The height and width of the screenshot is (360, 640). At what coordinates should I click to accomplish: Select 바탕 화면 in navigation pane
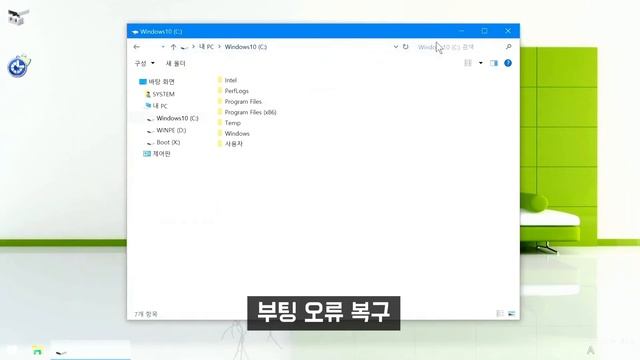point(157,82)
